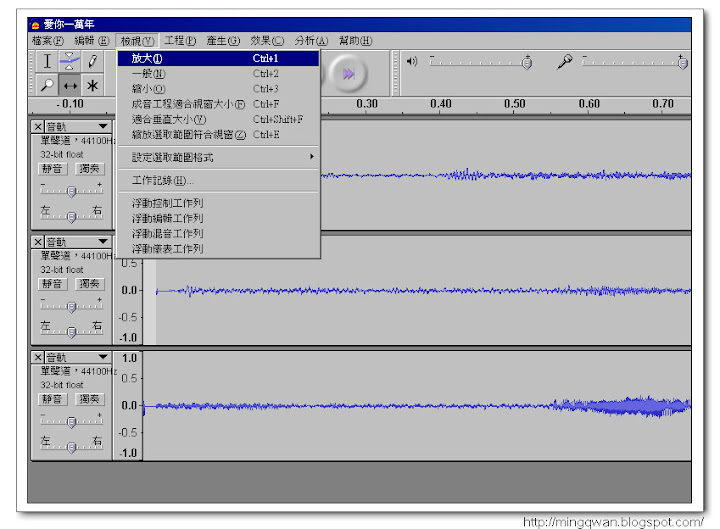
Task: Select the Selection (I-beam) tool
Action: tap(47, 61)
